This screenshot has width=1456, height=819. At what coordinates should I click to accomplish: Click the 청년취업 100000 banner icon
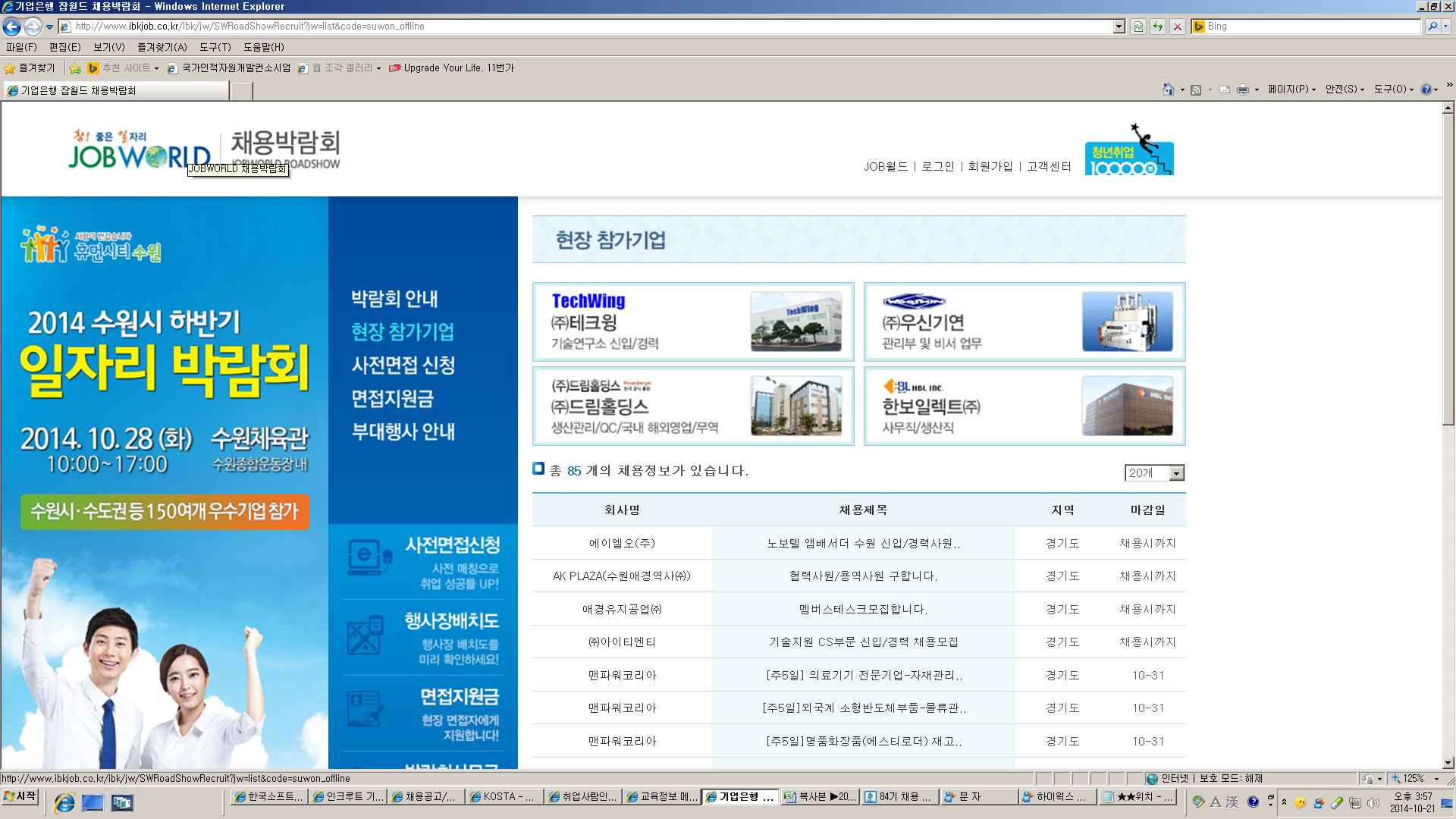pyautogui.click(x=1129, y=150)
